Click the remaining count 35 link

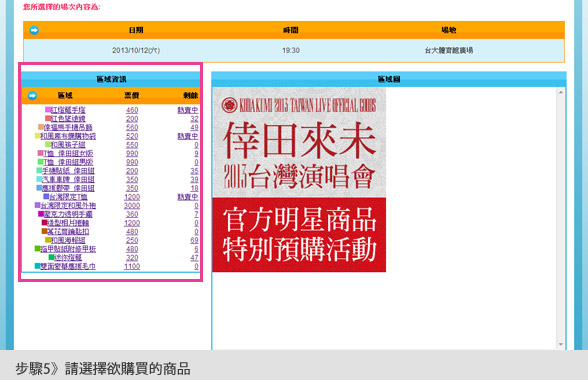194,171
